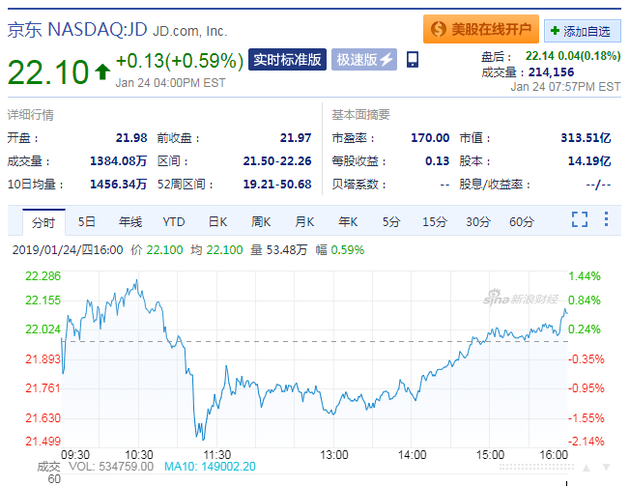The height and width of the screenshot is (486, 630).
Task: Click the opening price 21.98
Action: (131, 138)
